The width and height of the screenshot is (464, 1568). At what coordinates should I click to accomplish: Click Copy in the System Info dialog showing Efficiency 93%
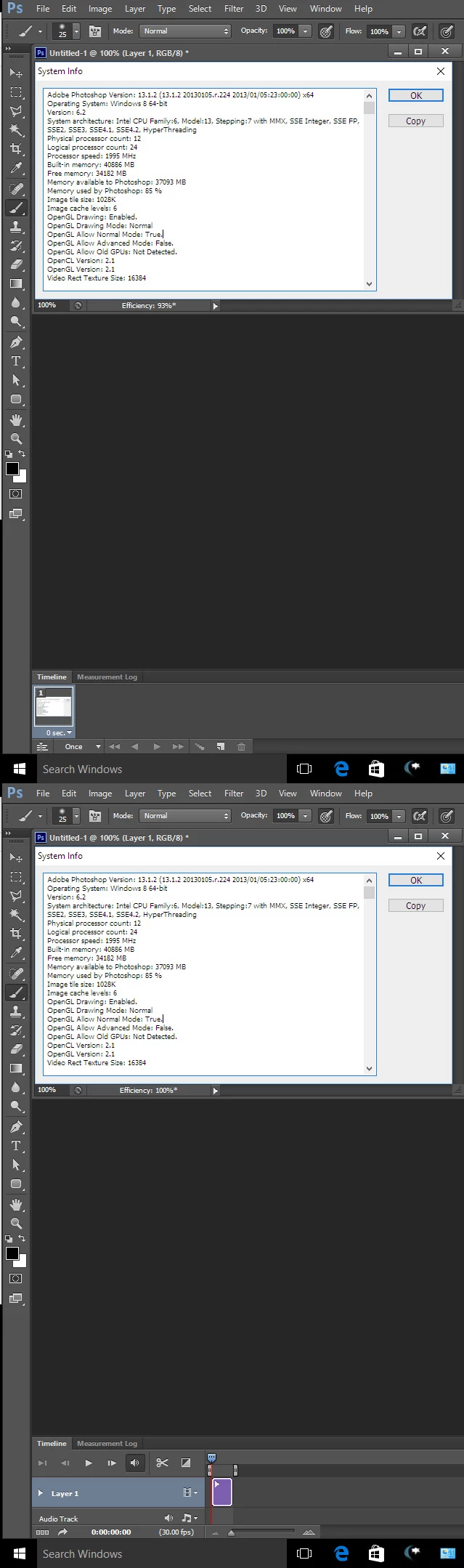click(x=416, y=121)
